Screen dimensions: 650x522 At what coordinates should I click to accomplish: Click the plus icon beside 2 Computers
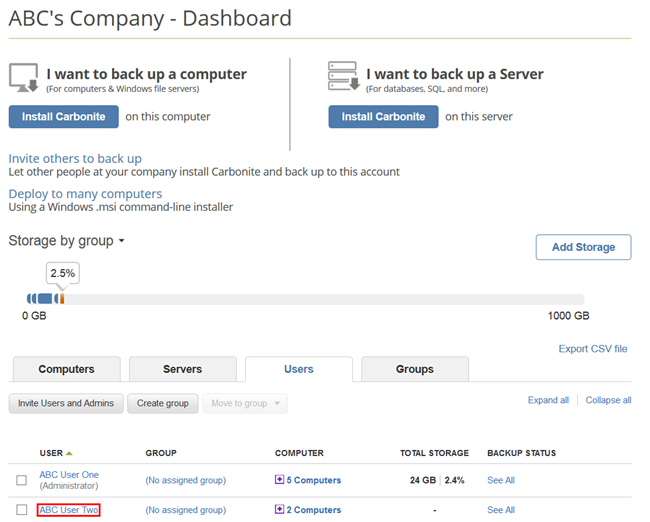pyautogui.click(x=279, y=510)
